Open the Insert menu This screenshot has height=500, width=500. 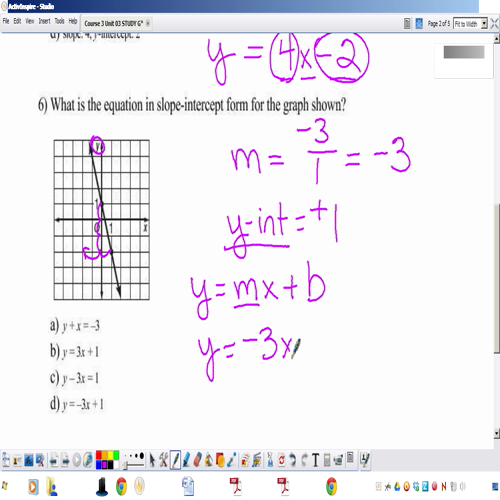coord(44,21)
